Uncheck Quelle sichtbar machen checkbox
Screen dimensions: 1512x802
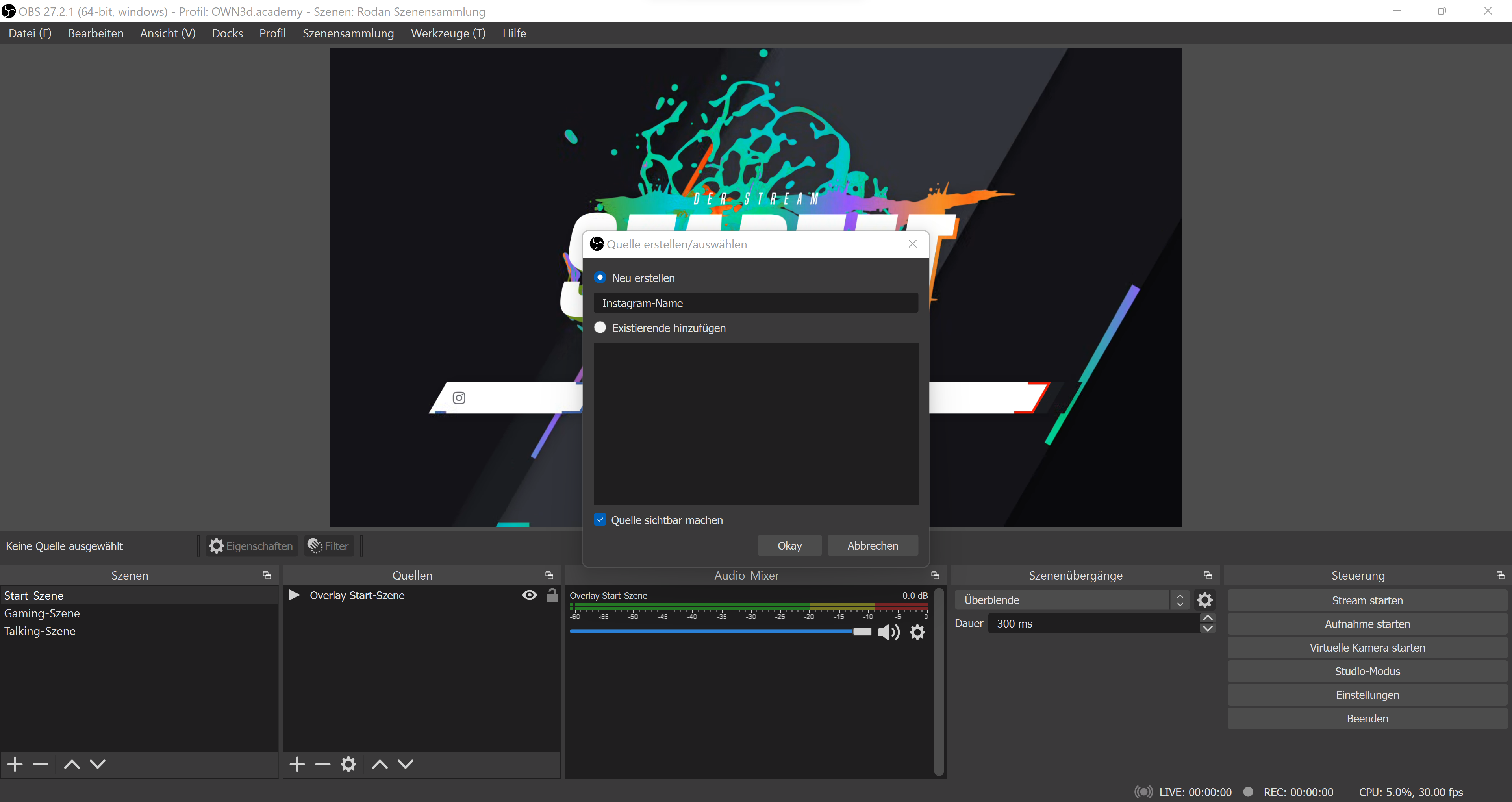click(600, 520)
